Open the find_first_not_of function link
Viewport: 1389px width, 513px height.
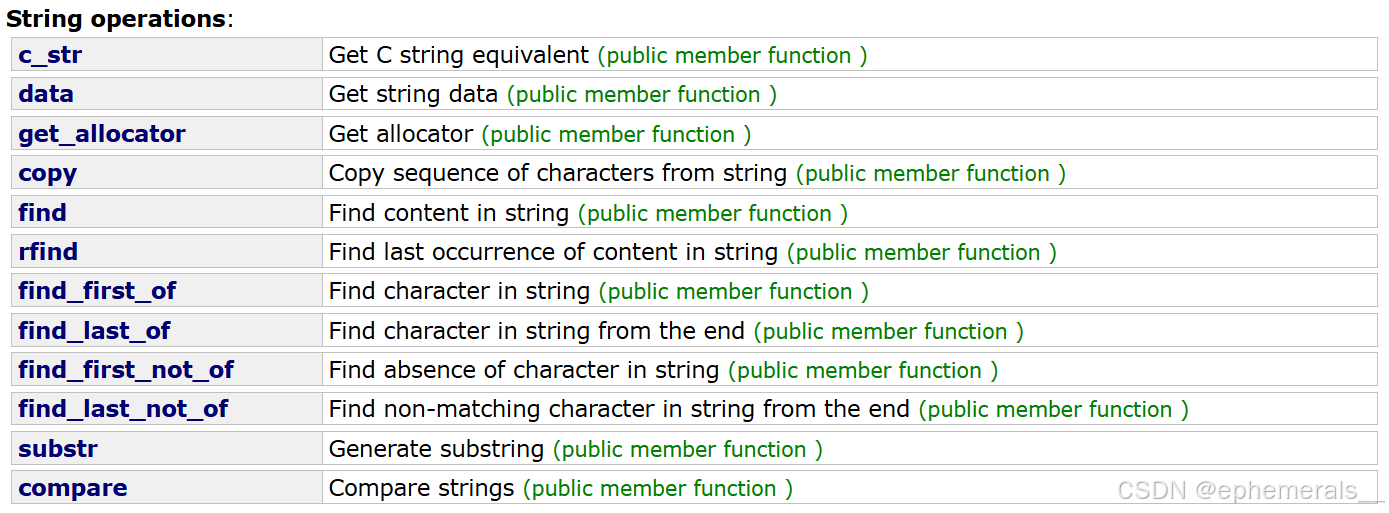(126, 370)
